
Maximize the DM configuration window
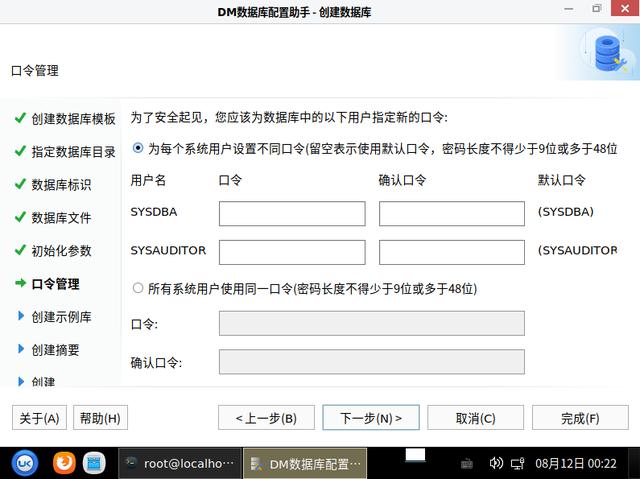click(596, 9)
